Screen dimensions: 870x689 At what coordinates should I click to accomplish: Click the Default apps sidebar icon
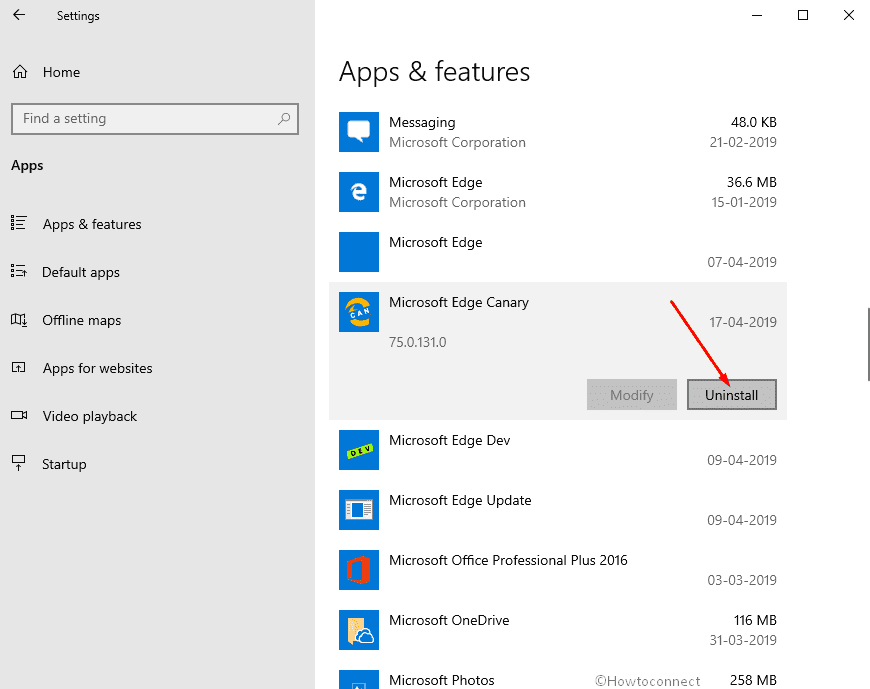(x=18, y=271)
